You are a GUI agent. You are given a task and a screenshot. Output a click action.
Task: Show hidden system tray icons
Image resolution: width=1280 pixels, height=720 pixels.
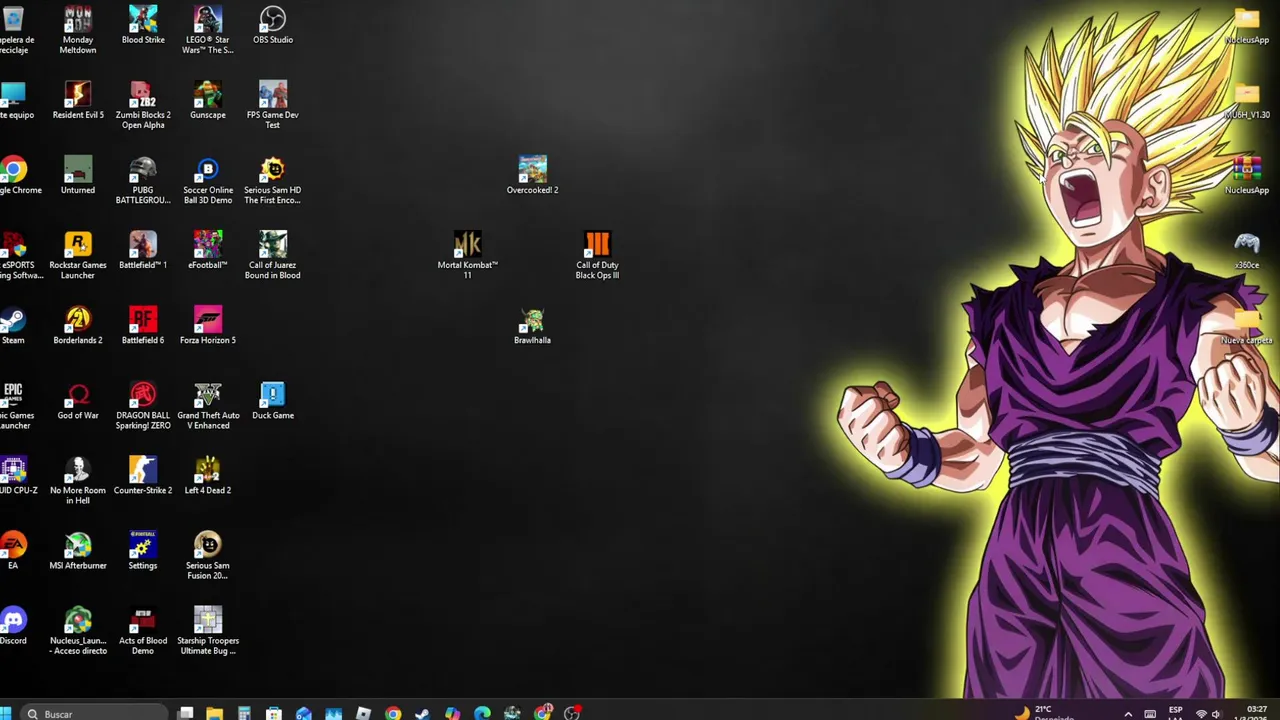coord(1128,714)
